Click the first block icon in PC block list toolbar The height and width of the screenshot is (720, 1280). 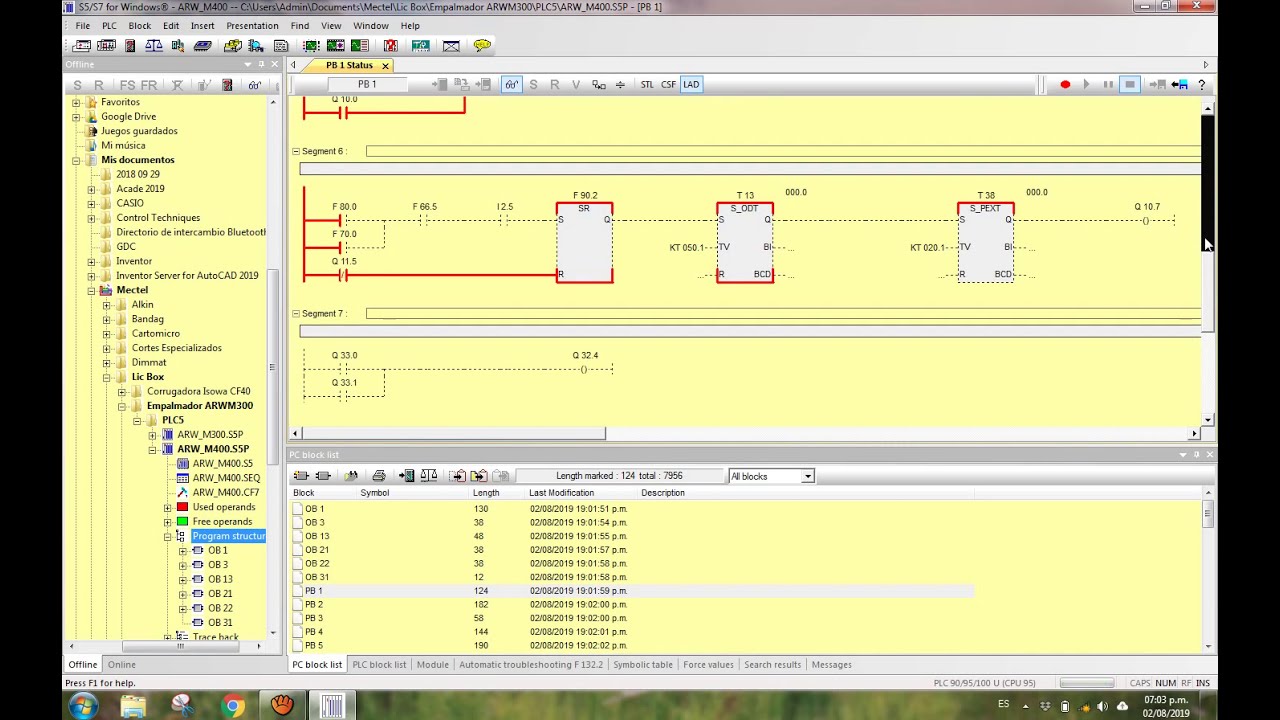pos(301,475)
